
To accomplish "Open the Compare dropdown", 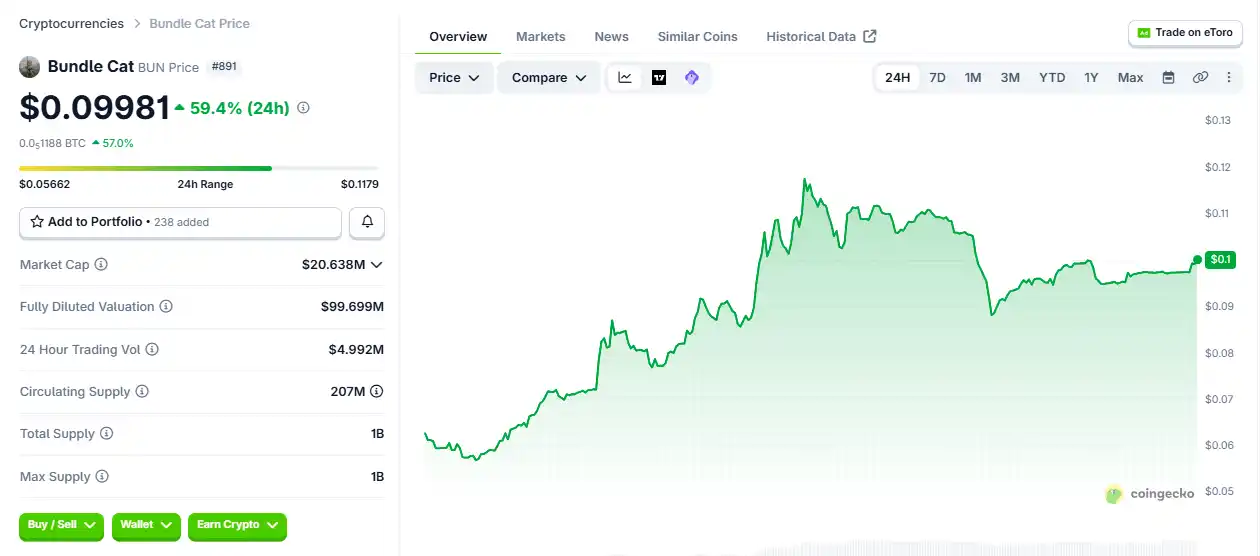I will coord(549,78).
